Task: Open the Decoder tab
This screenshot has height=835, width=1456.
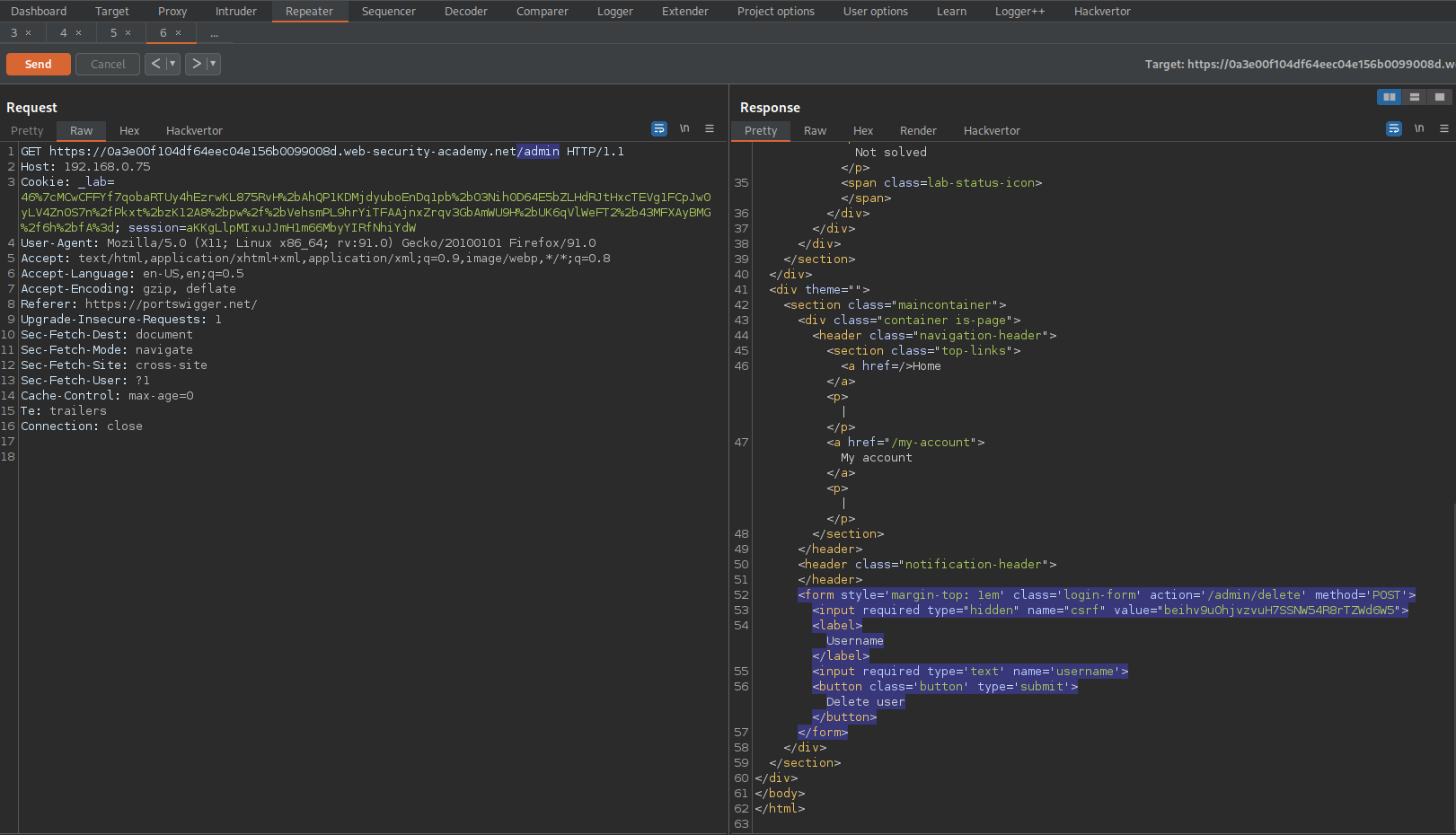Action: [466, 12]
